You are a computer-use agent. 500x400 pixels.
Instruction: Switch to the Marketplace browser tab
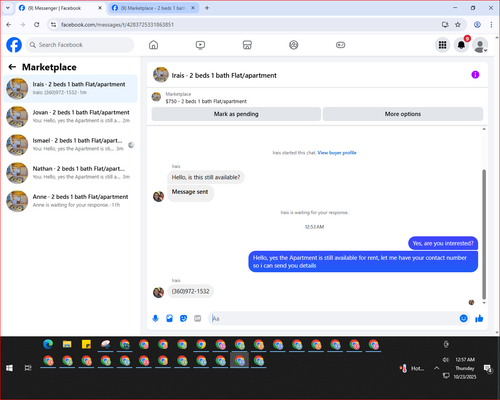152,8
